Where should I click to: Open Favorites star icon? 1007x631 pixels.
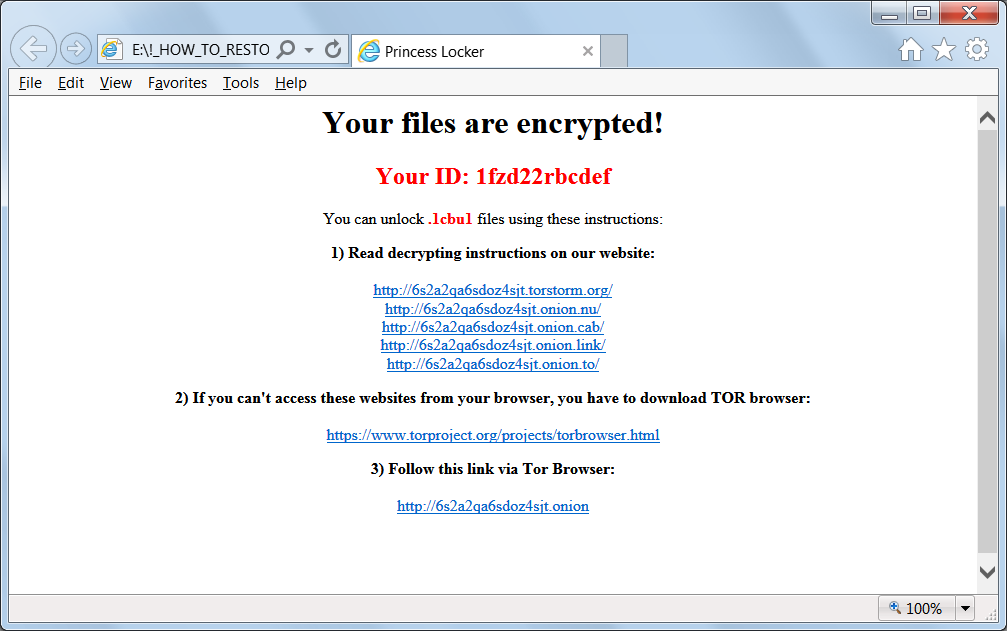[x=943, y=49]
